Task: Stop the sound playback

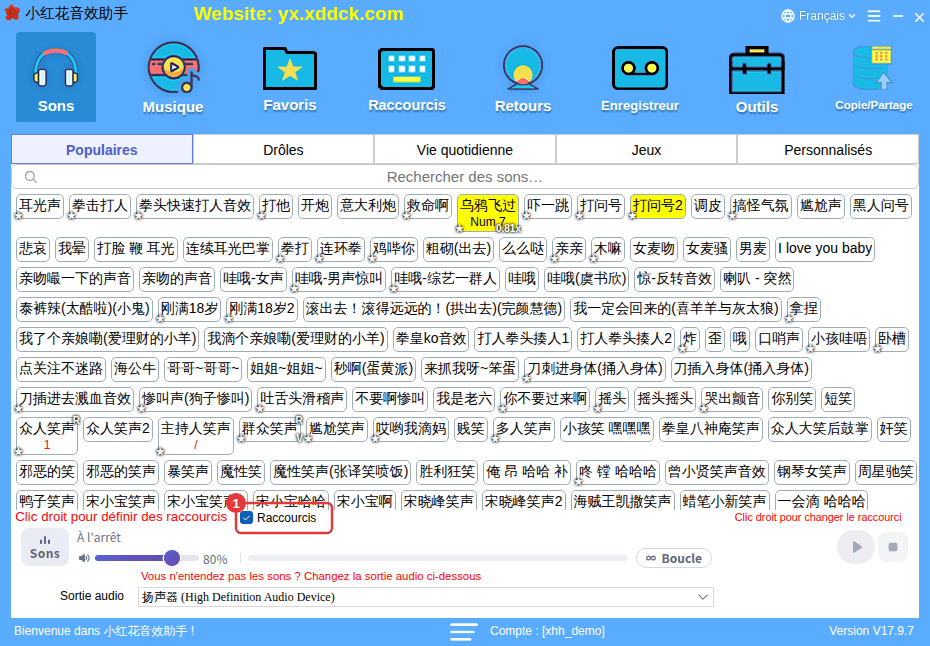Action: point(893,547)
